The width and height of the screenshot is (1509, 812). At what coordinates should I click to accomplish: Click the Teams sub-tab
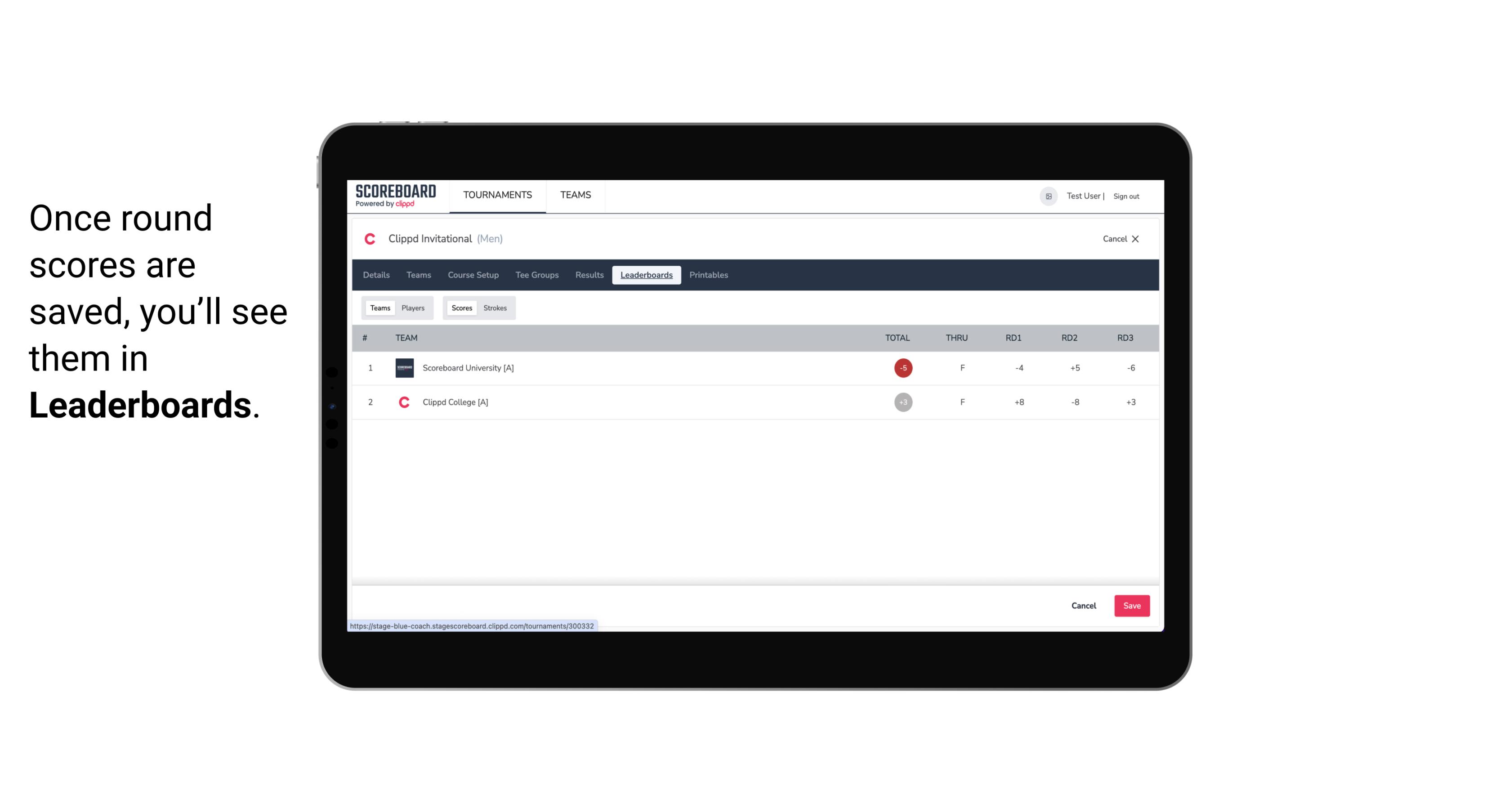380,307
